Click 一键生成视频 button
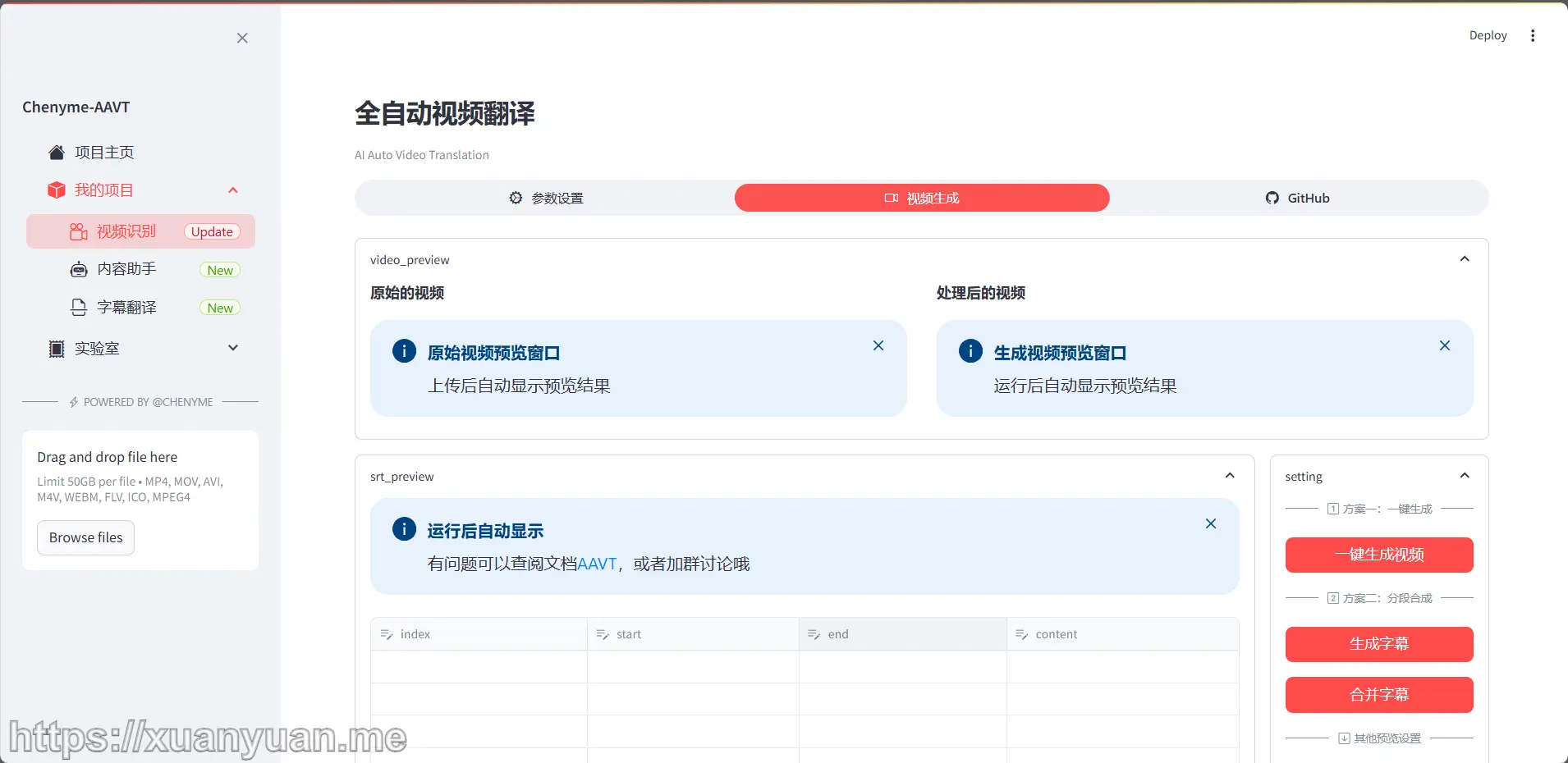The height and width of the screenshot is (763, 1568). coord(1379,555)
